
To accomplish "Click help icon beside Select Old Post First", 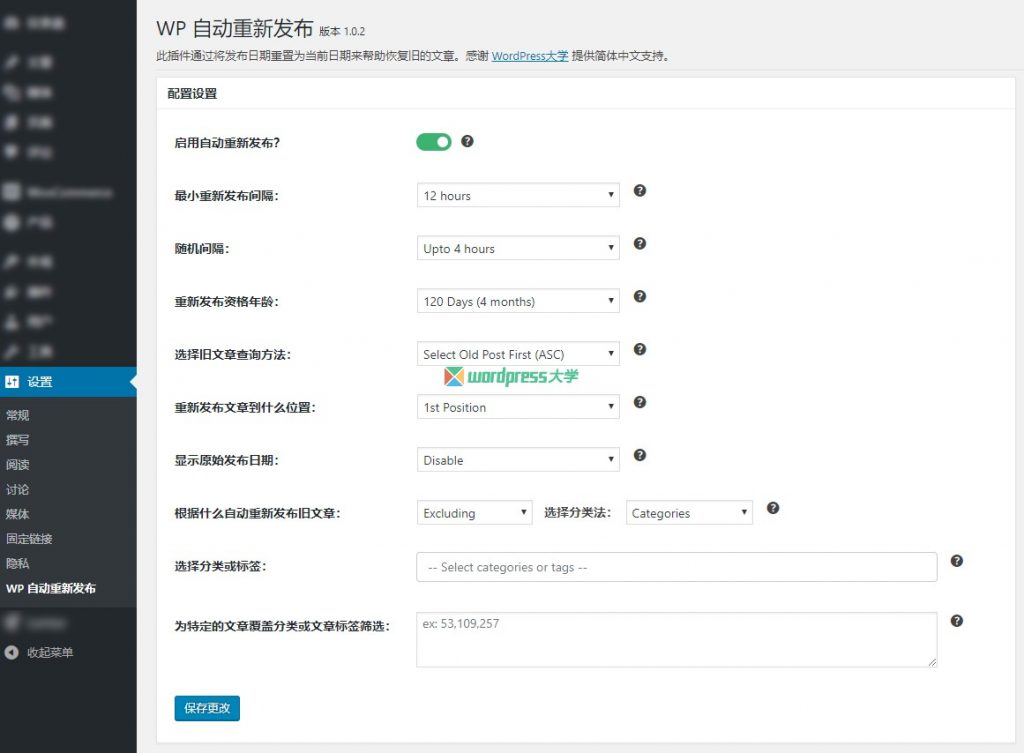I will click(640, 349).
